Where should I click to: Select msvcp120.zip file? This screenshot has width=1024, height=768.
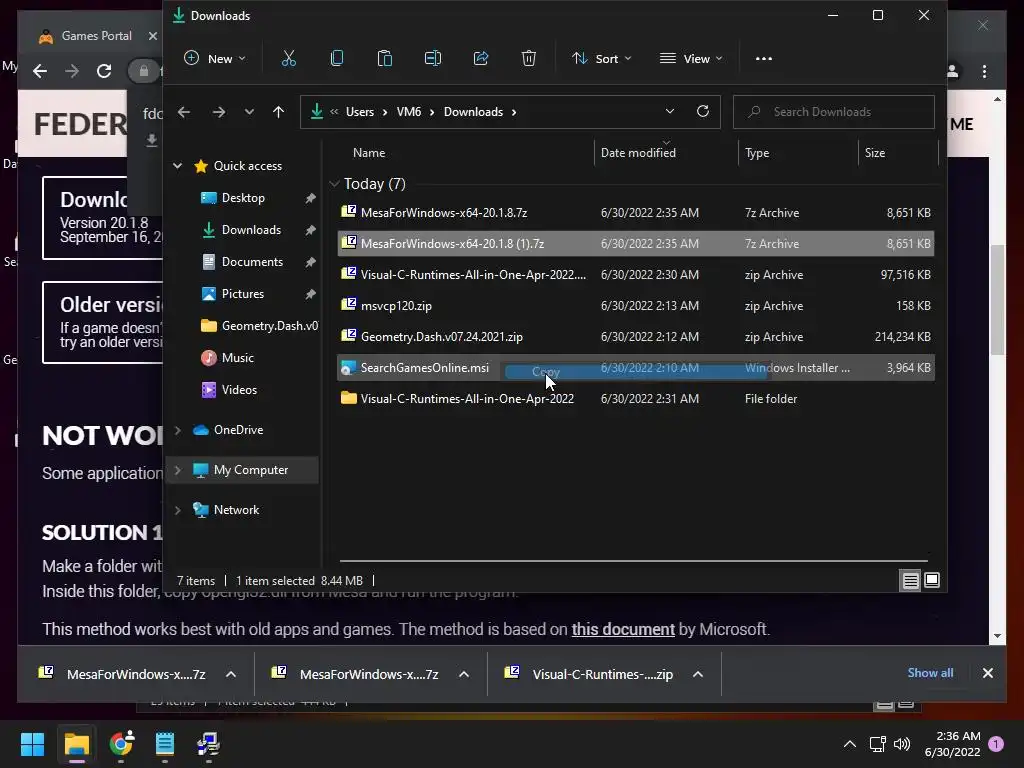635,306
